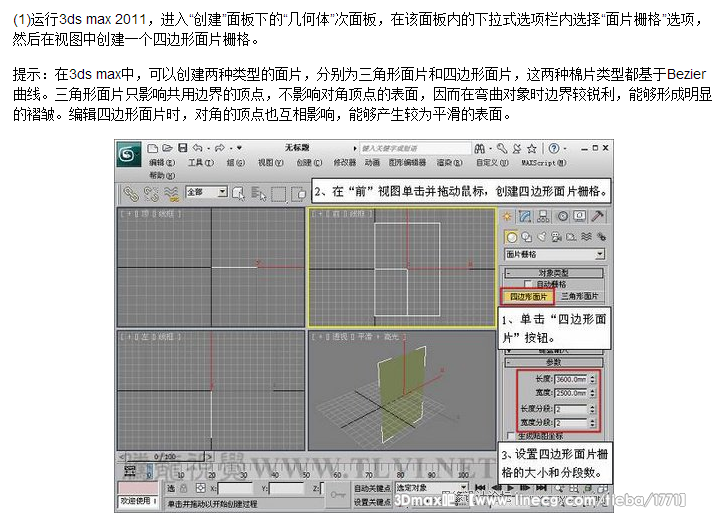Open the 编辑(E) menu
The width and height of the screenshot is (715, 517).
pyautogui.click(x=161, y=163)
